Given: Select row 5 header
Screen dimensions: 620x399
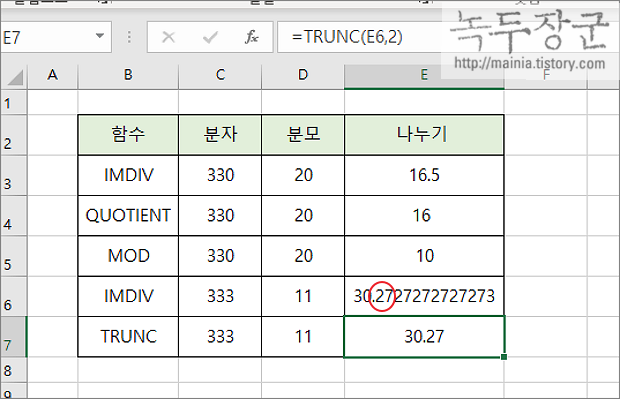Looking at the screenshot, I should pos(13,256).
